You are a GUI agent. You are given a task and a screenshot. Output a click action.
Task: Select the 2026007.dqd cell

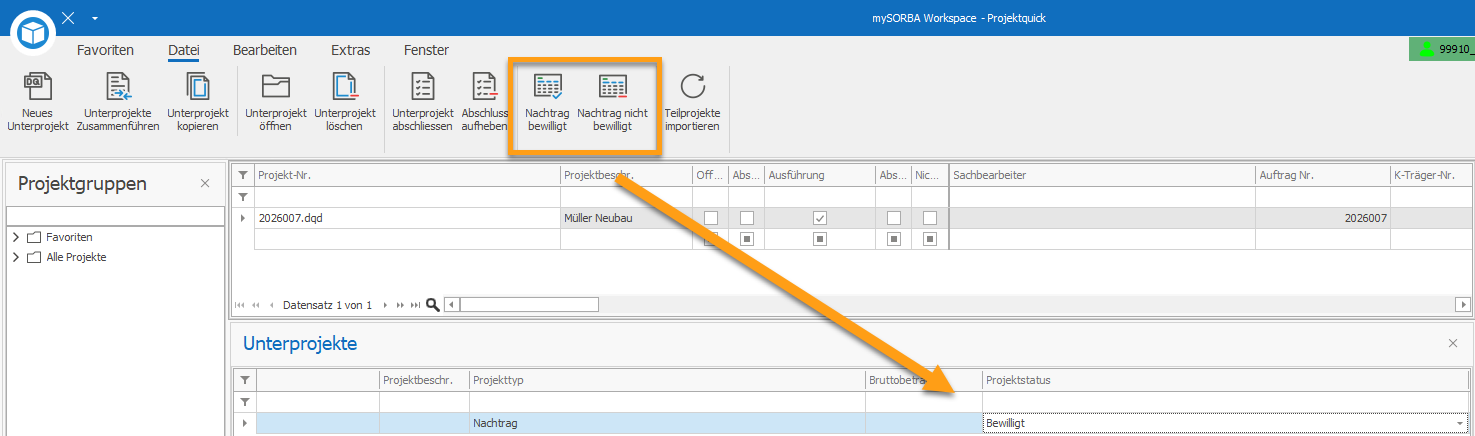point(408,218)
